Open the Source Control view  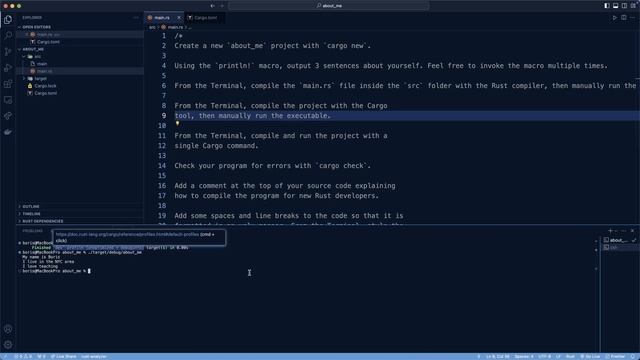[8, 52]
